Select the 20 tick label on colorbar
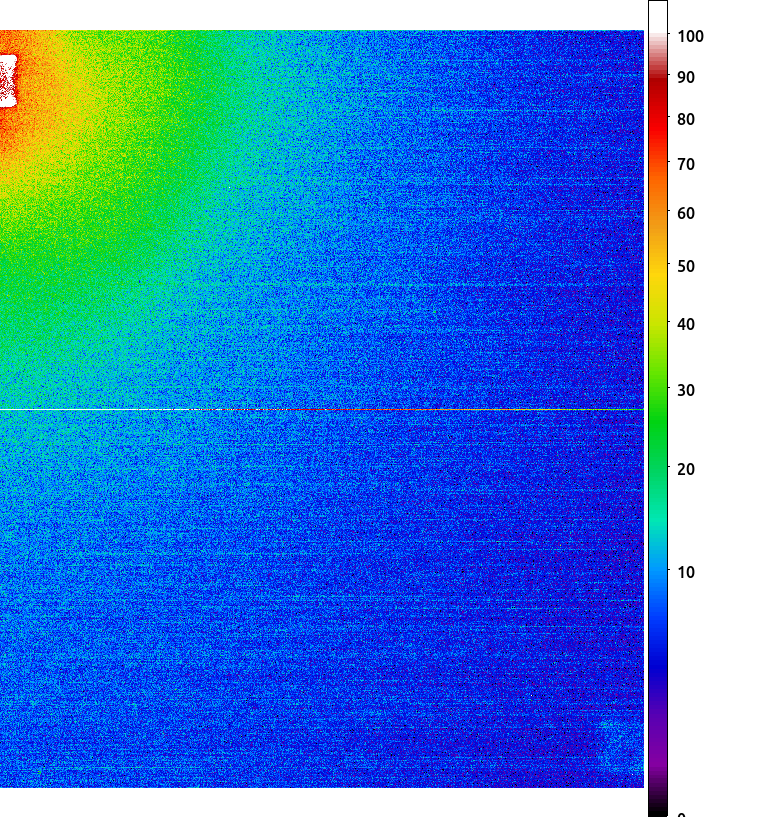760x817 pixels. click(x=686, y=469)
